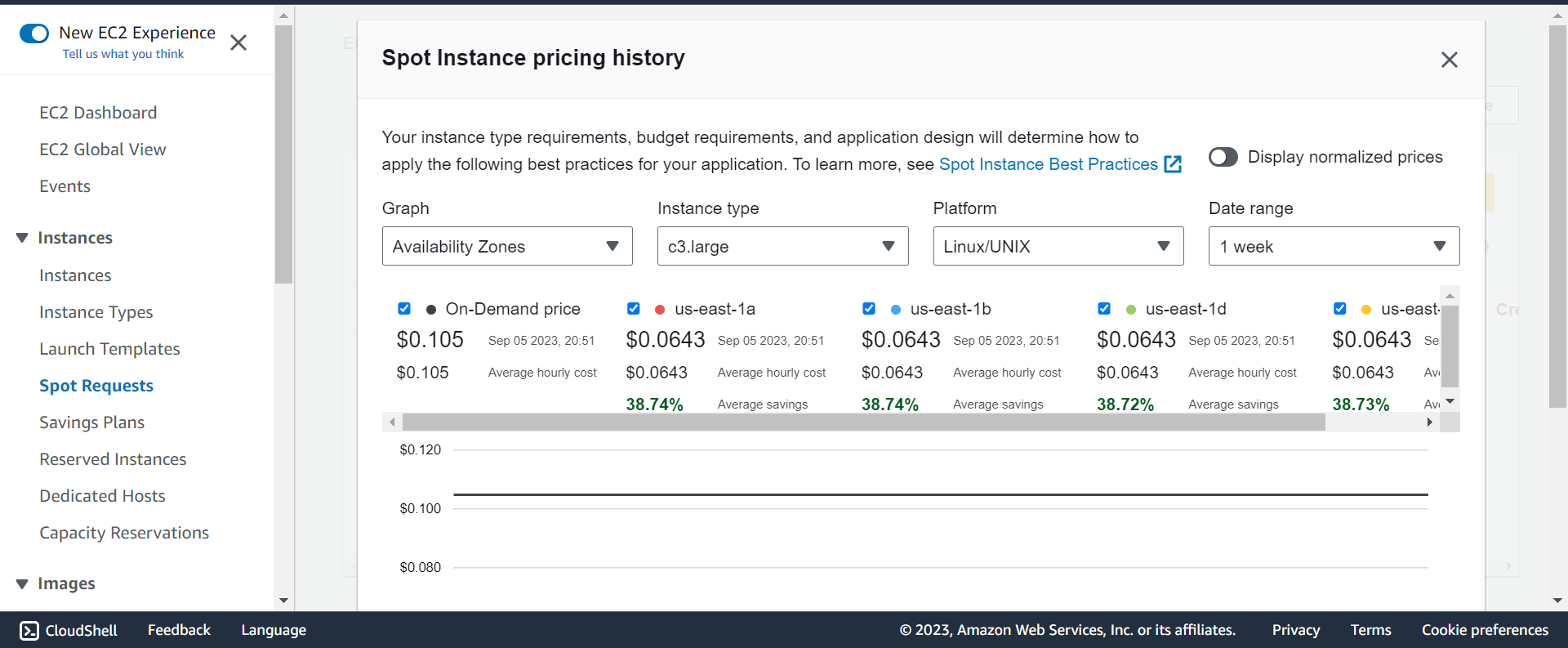Click the legend vertical scroll down arrow
Image resolution: width=1568 pixels, height=648 pixels.
click(x=1450, y=401)
